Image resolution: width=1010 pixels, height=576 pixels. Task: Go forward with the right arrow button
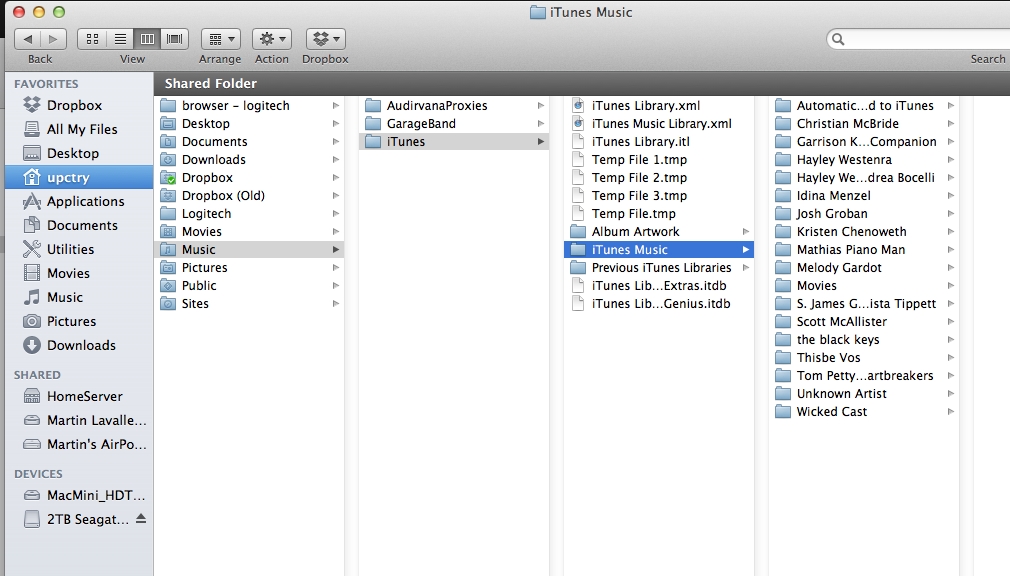tap(53, 39)
